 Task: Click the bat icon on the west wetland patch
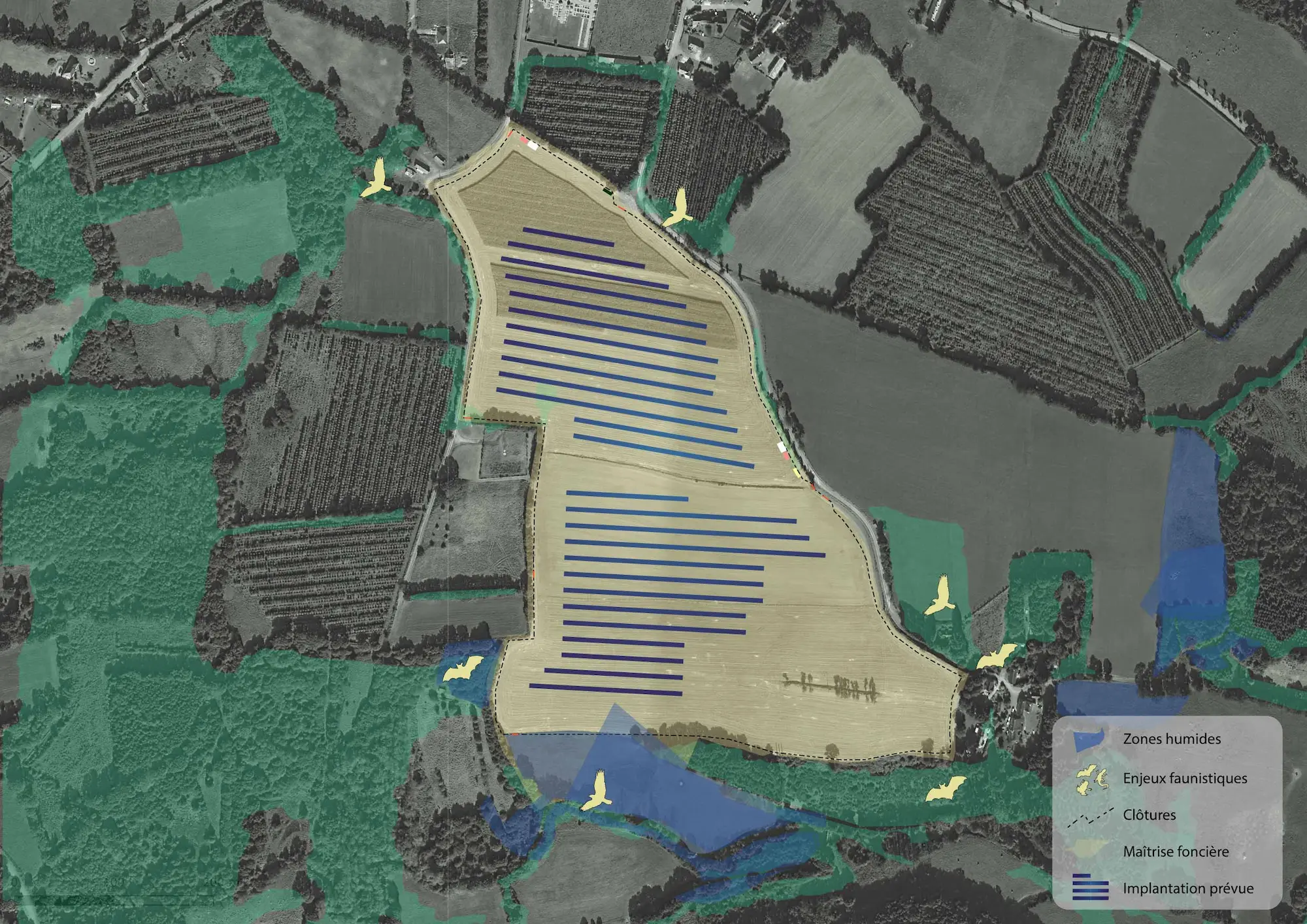pyautogui.click(x=463, y=670)
